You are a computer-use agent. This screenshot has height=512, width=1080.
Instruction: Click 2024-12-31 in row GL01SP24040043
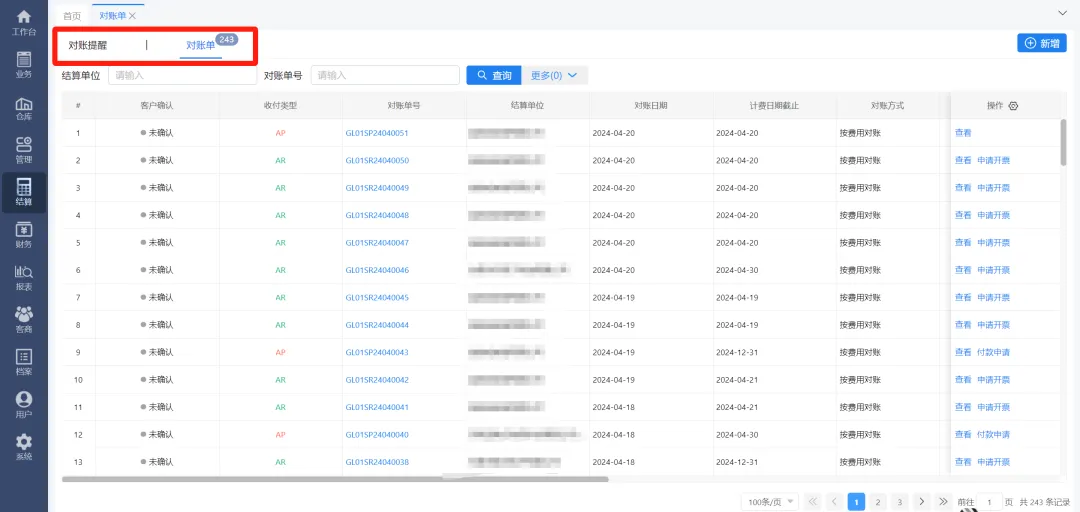[737, 352]
